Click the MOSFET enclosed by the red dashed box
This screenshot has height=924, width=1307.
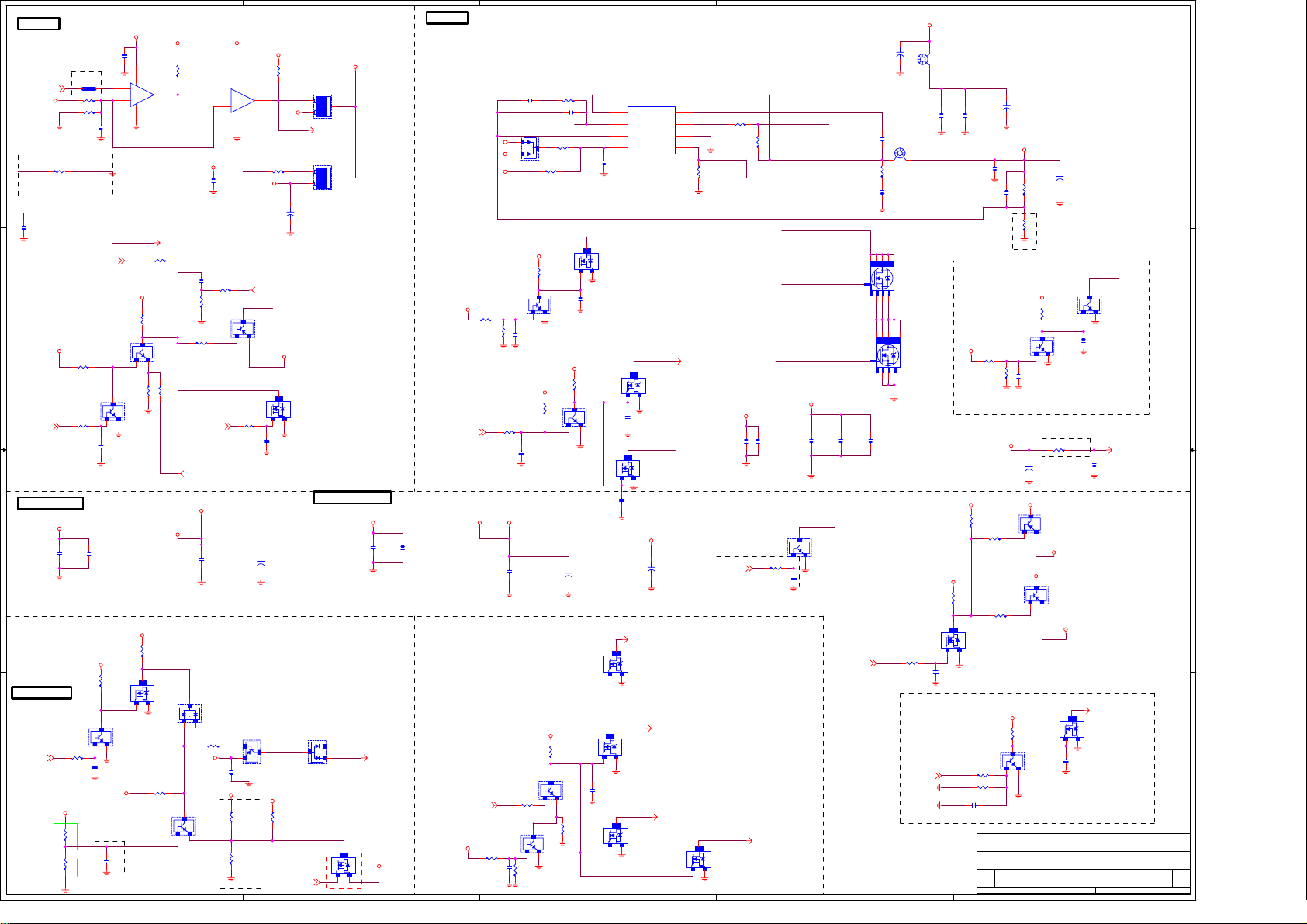343,866
